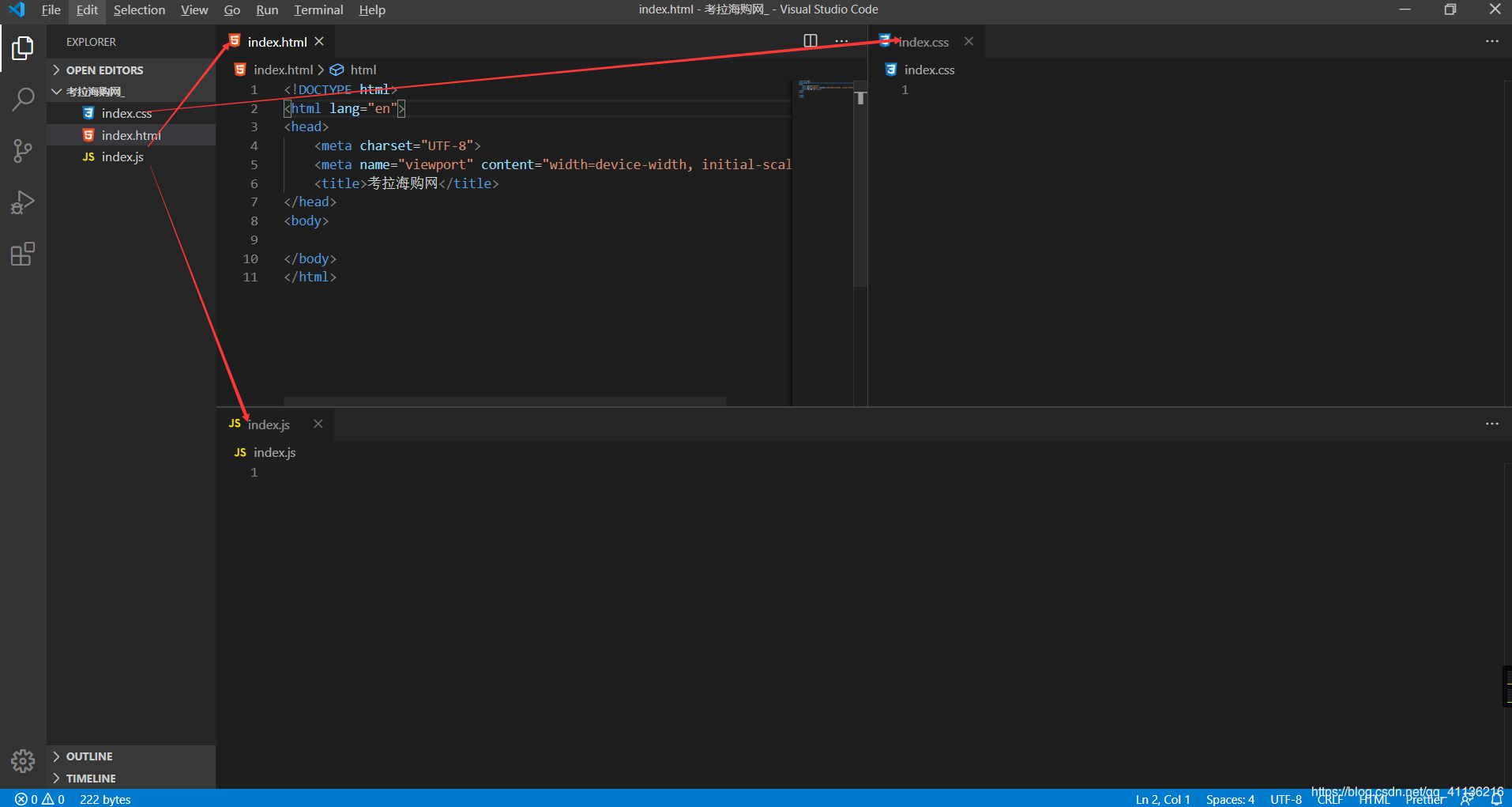Open More Actions for index.css editor group
The width and height of the screenshot is (1512, 807).
(x=1491, y=41)
